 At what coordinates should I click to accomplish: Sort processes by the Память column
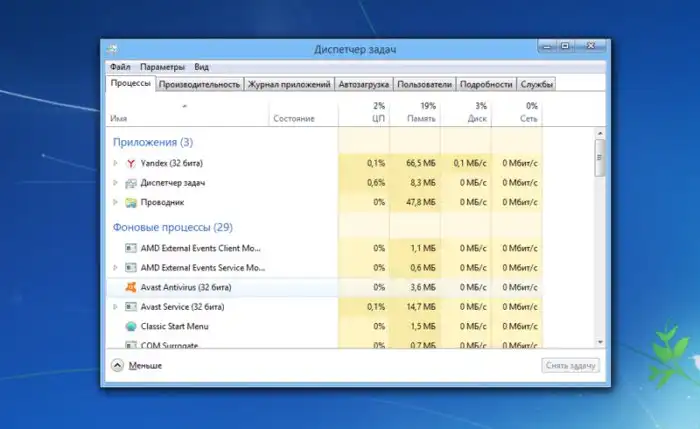pos(420,112)
